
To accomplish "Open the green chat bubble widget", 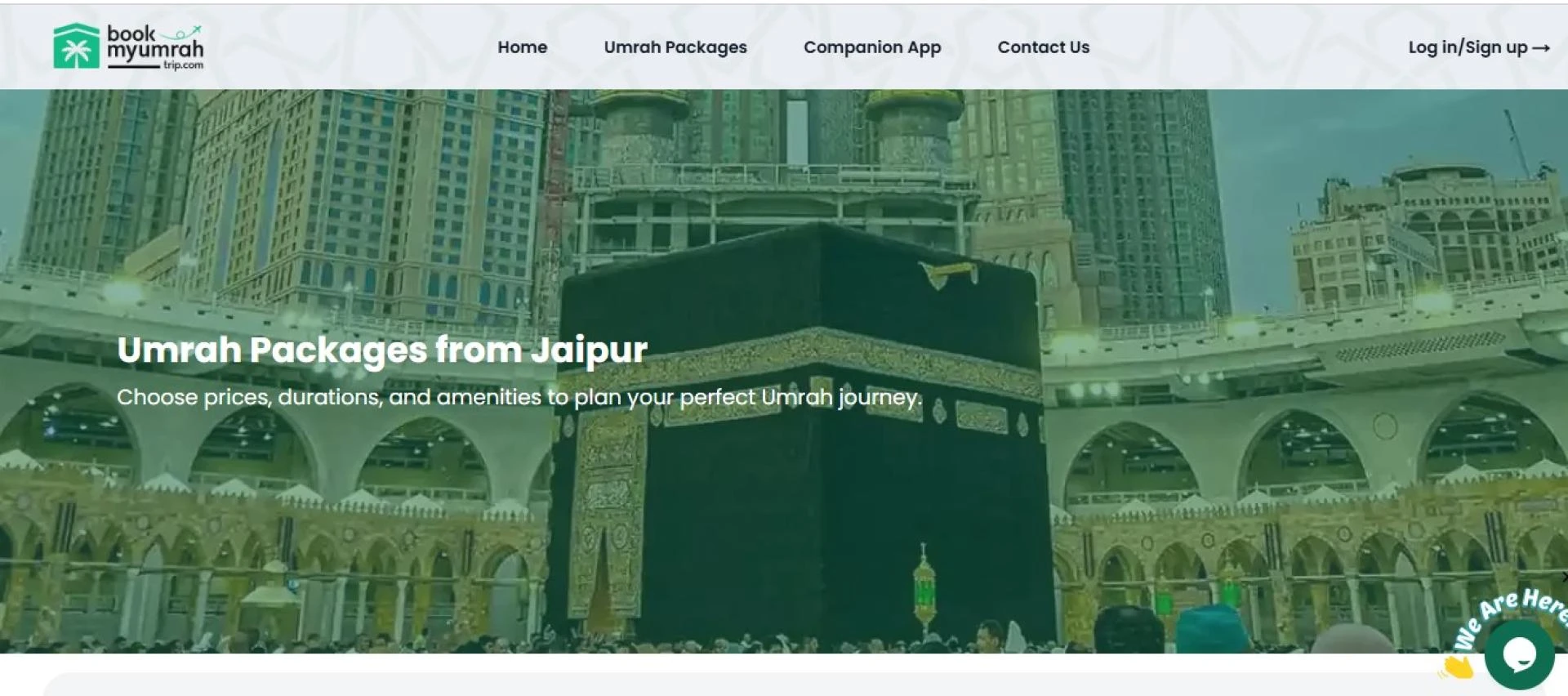I will [x=1519, y=654].
